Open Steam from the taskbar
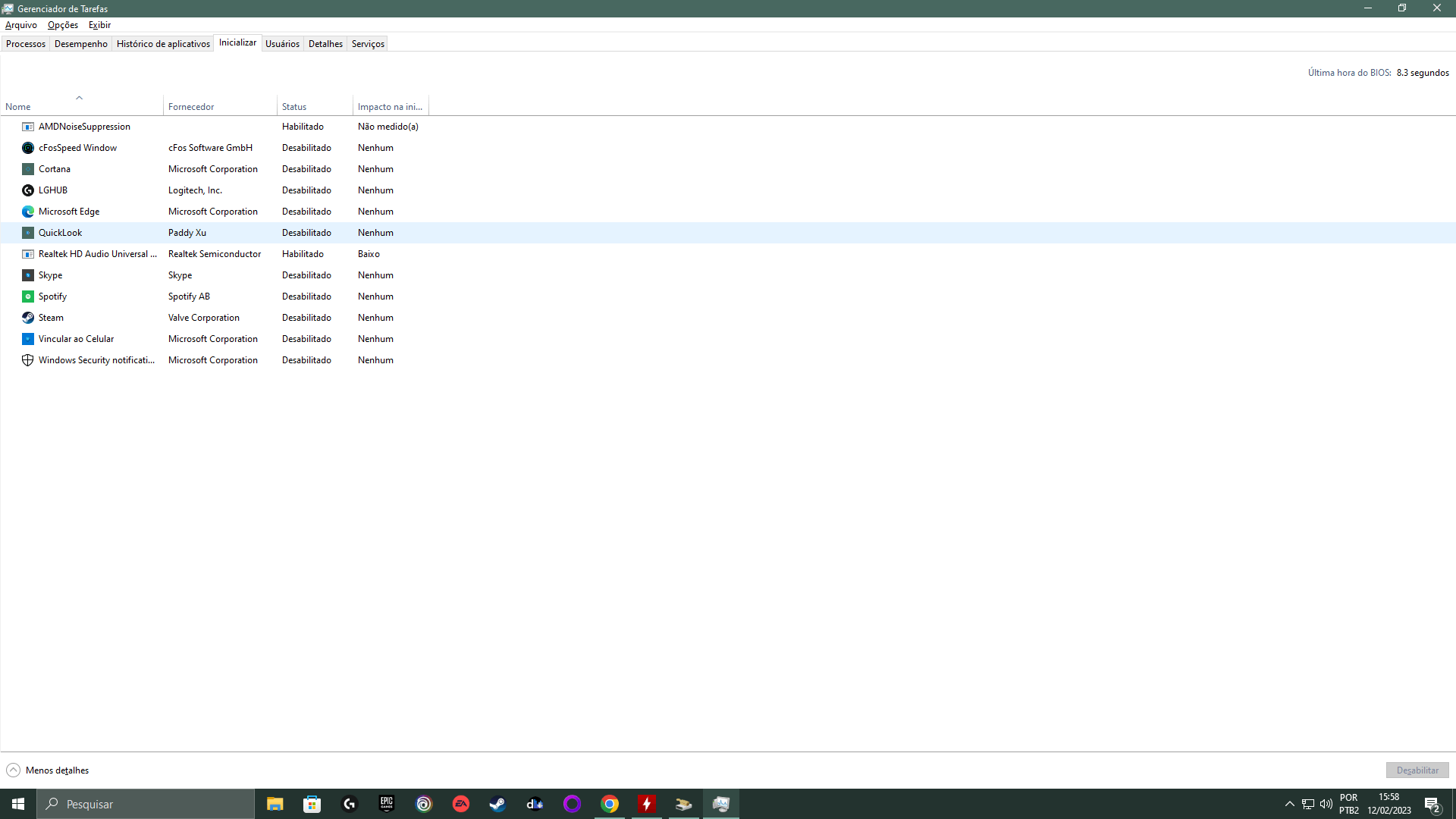Image resolution: width=1456 pixels, height=819 pixels. 498,804
